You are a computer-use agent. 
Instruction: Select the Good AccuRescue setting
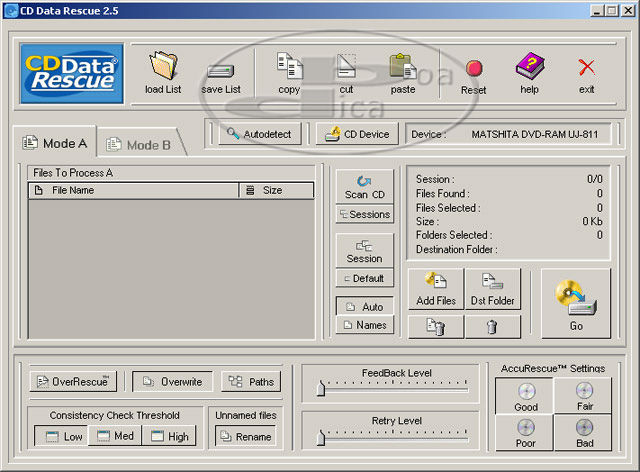point(525,396)
